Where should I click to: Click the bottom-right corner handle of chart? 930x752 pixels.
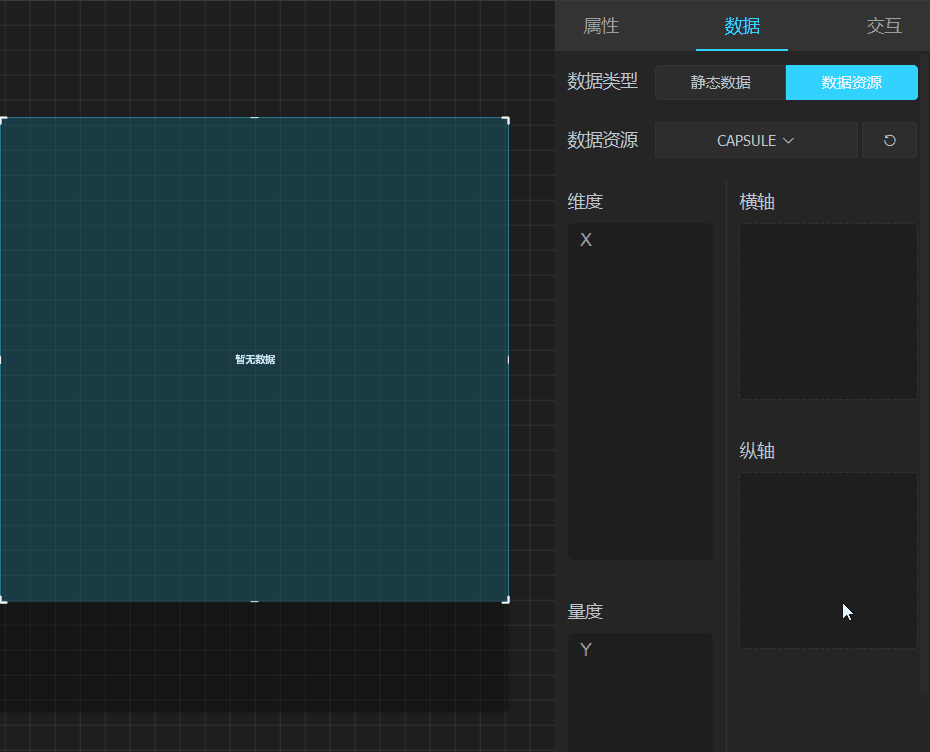(x=506, y=600)
